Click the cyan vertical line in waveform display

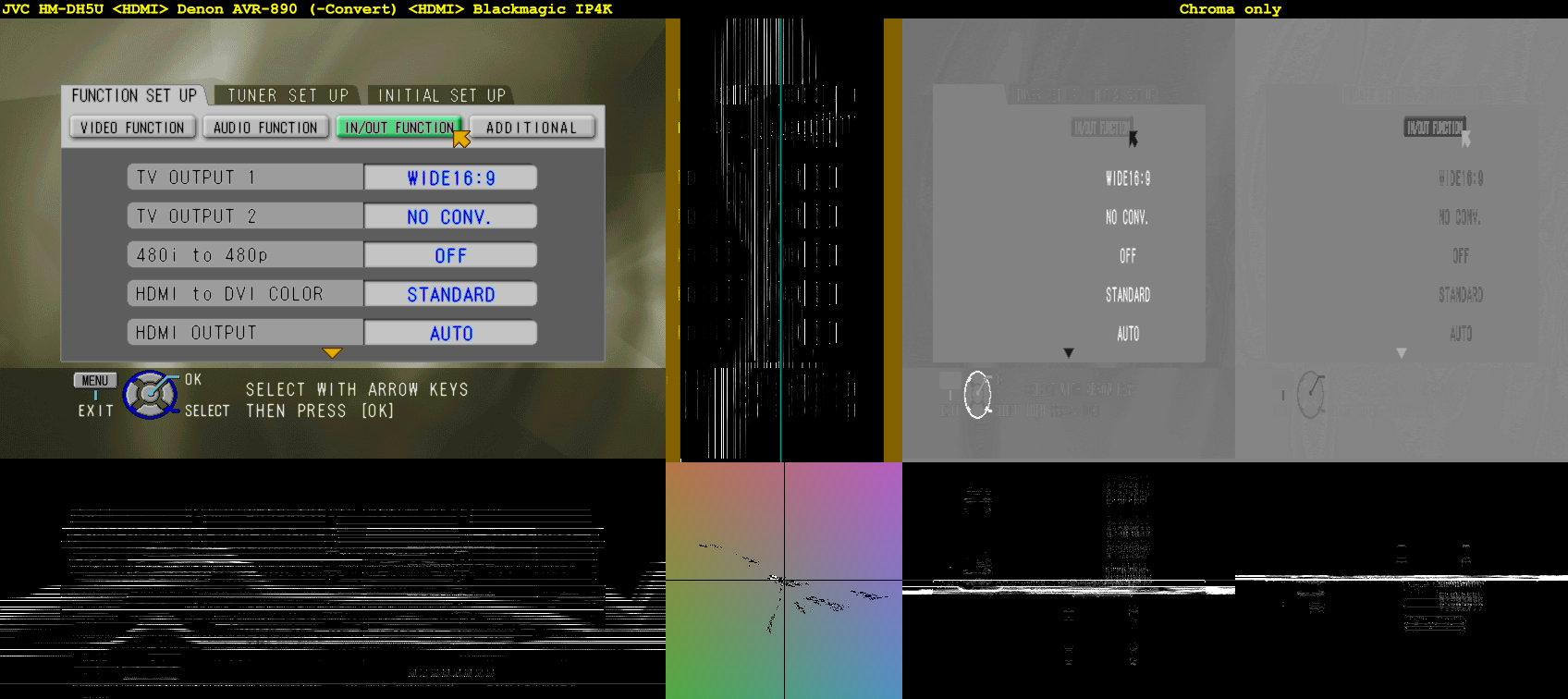(x=781, y=240)
